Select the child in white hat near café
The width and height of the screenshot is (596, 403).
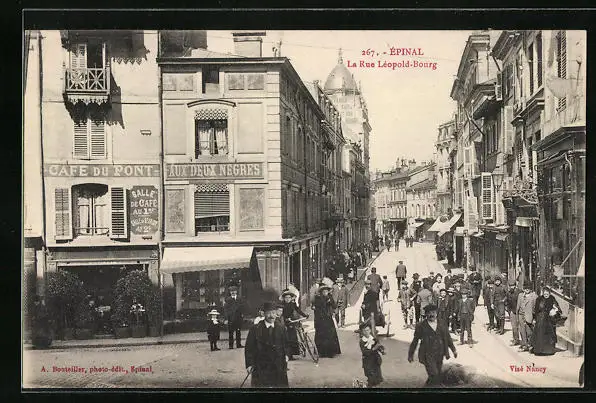click(214, 330)
